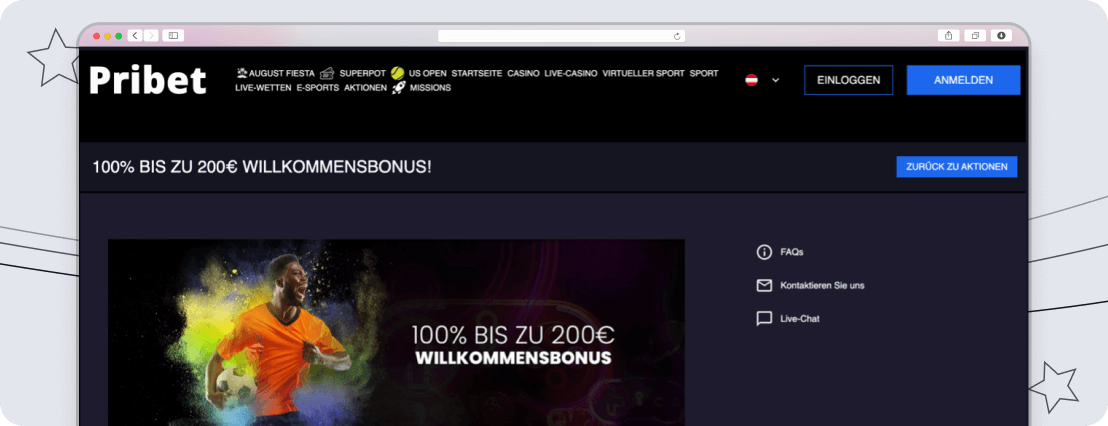Click ZURÜCK ZU AKTIONEN button
Screen dimensions: 1108x426
[957, 167]
